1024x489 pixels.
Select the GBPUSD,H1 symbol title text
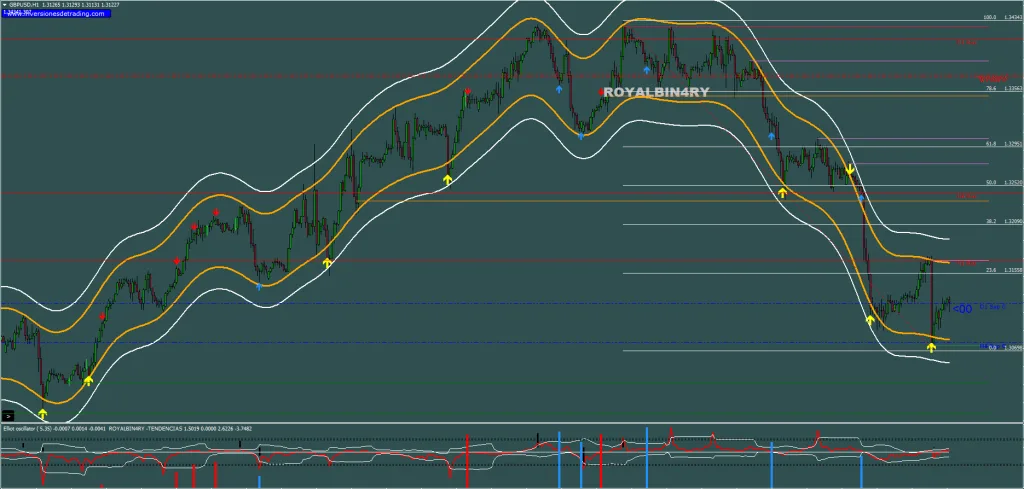(x=24, y=5)
